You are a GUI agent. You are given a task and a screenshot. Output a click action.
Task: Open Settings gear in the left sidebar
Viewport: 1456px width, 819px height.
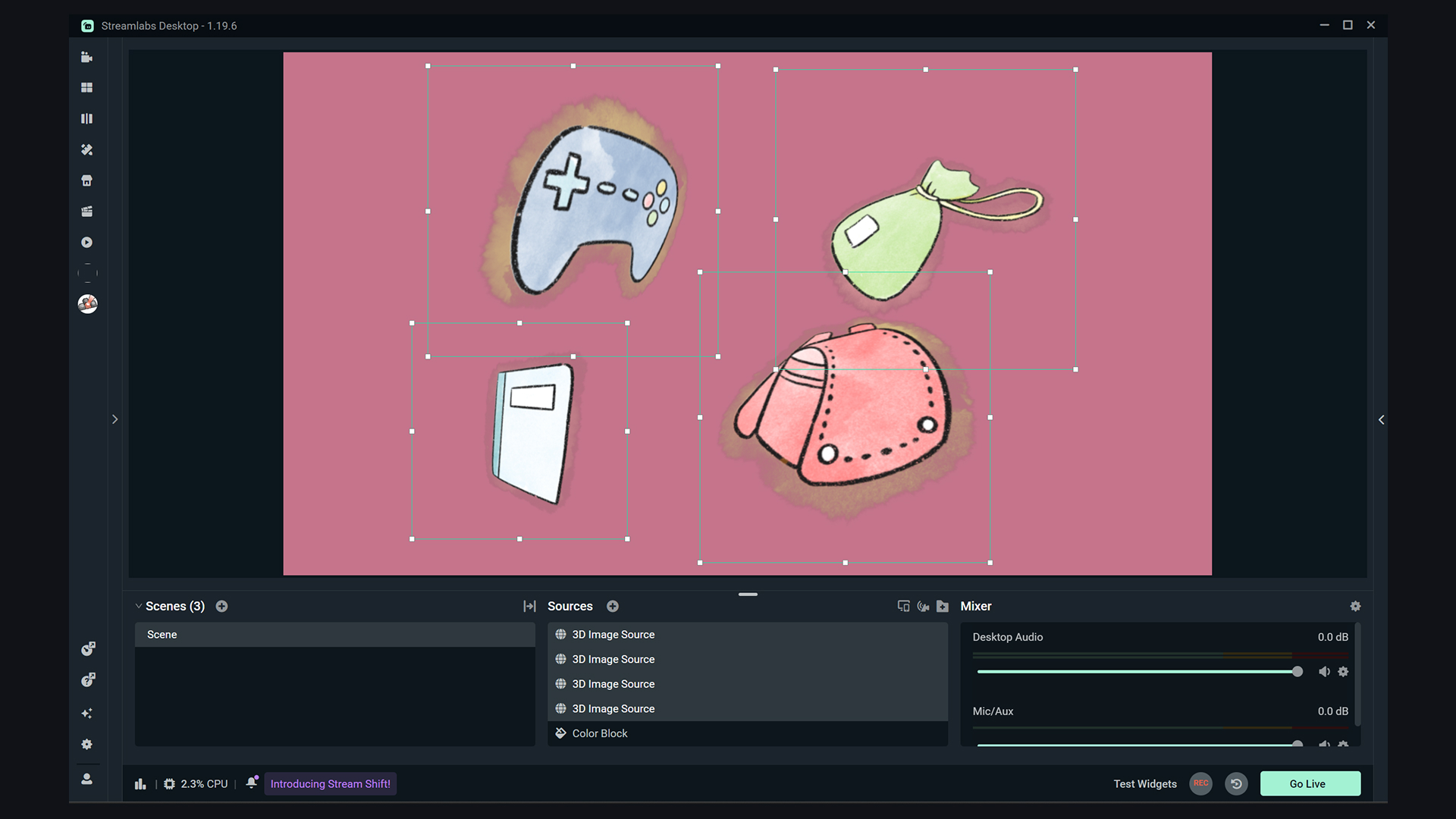tap(86, 745)
